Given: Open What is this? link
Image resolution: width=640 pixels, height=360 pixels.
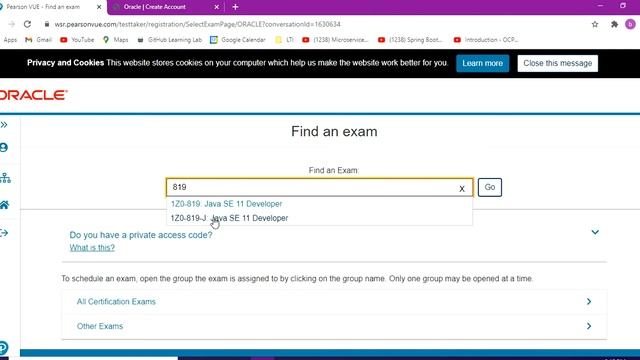Looking at the screenshot, I should [x=92, y=248].
